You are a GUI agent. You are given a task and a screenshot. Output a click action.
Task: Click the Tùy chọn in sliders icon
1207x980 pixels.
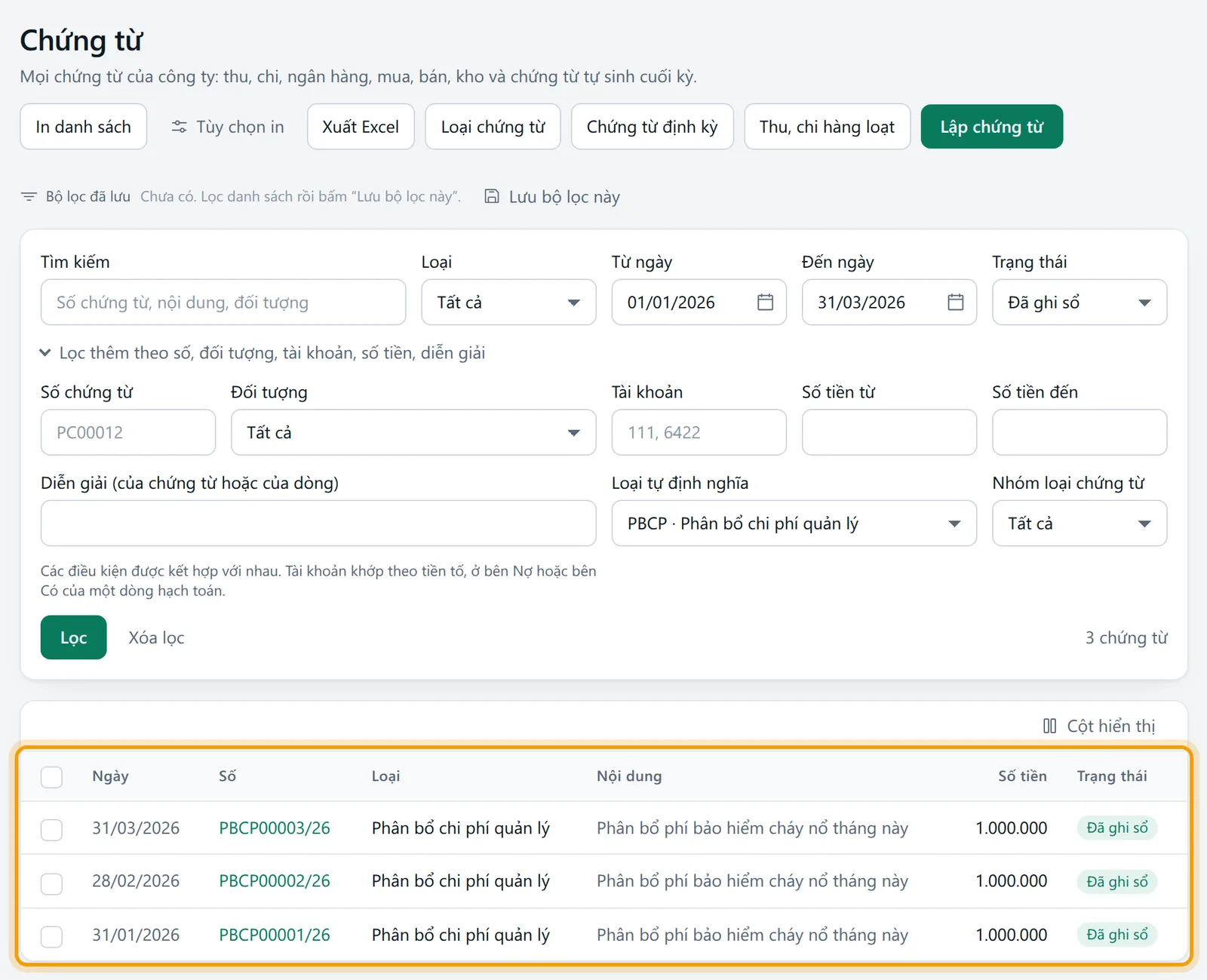click(179, 127)
